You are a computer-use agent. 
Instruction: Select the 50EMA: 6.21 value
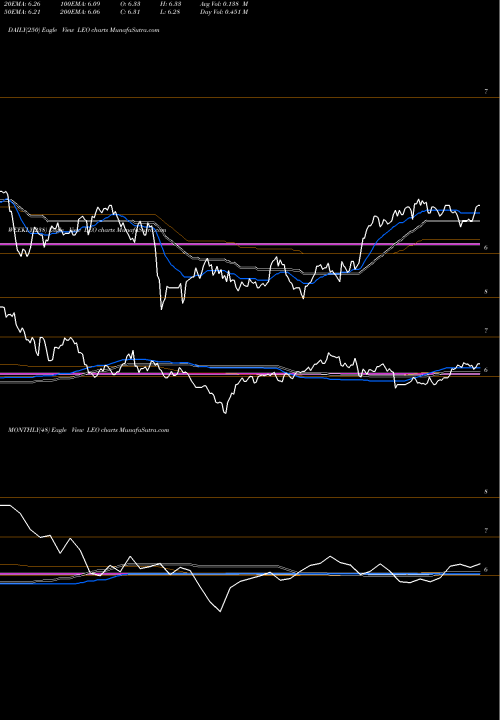23,12
